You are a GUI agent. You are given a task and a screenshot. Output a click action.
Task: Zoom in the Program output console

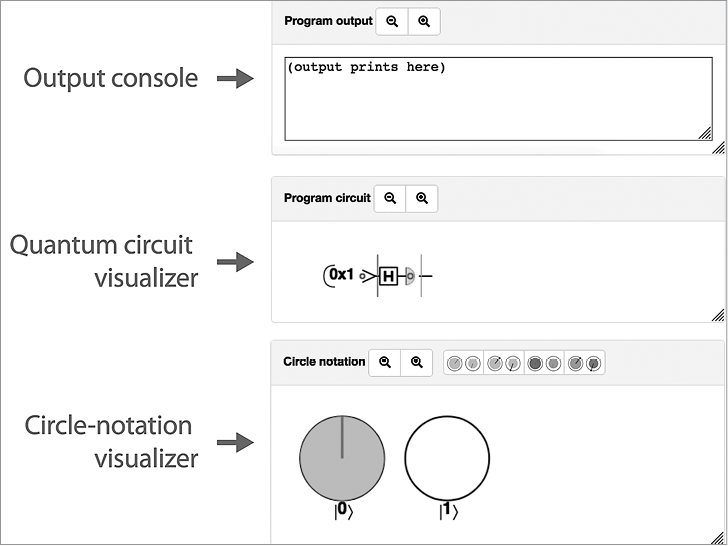[x=424, y=21]
